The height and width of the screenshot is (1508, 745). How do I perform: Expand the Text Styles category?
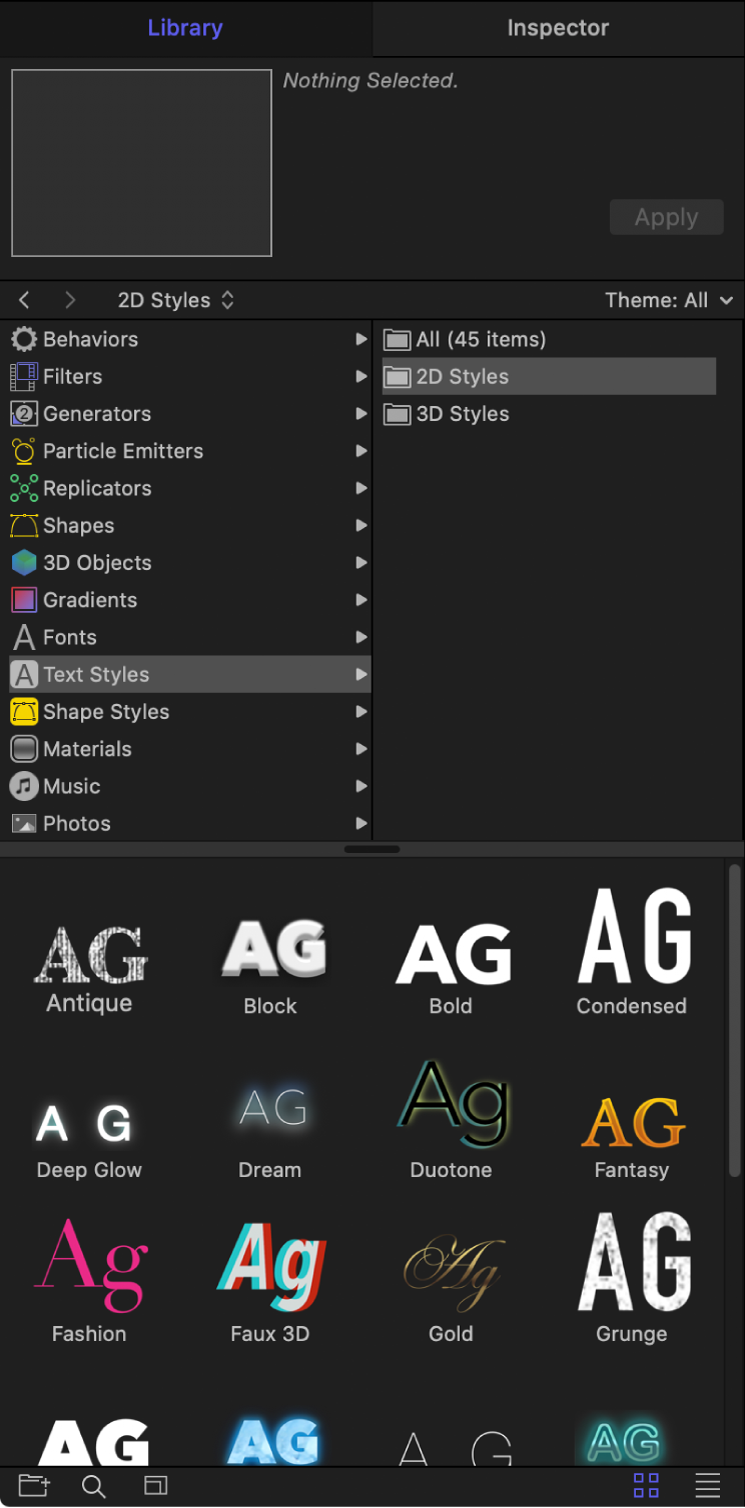97,674
